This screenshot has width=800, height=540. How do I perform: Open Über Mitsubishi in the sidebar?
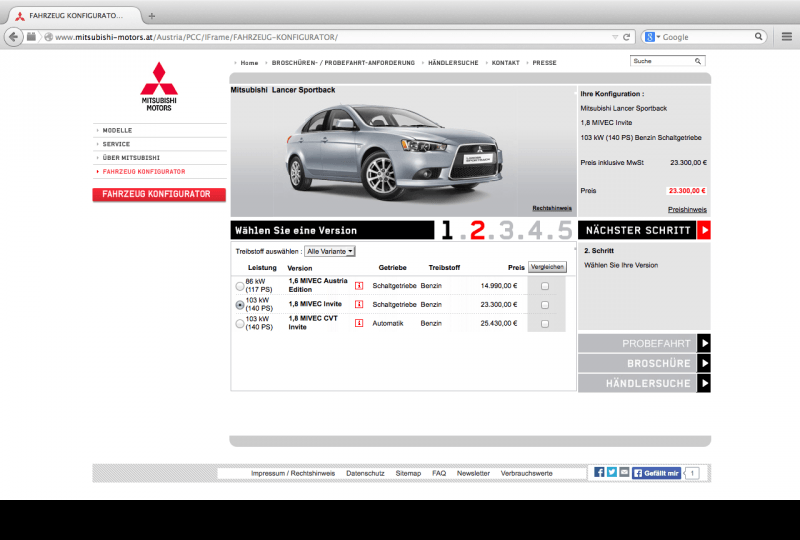pos(131,158)
